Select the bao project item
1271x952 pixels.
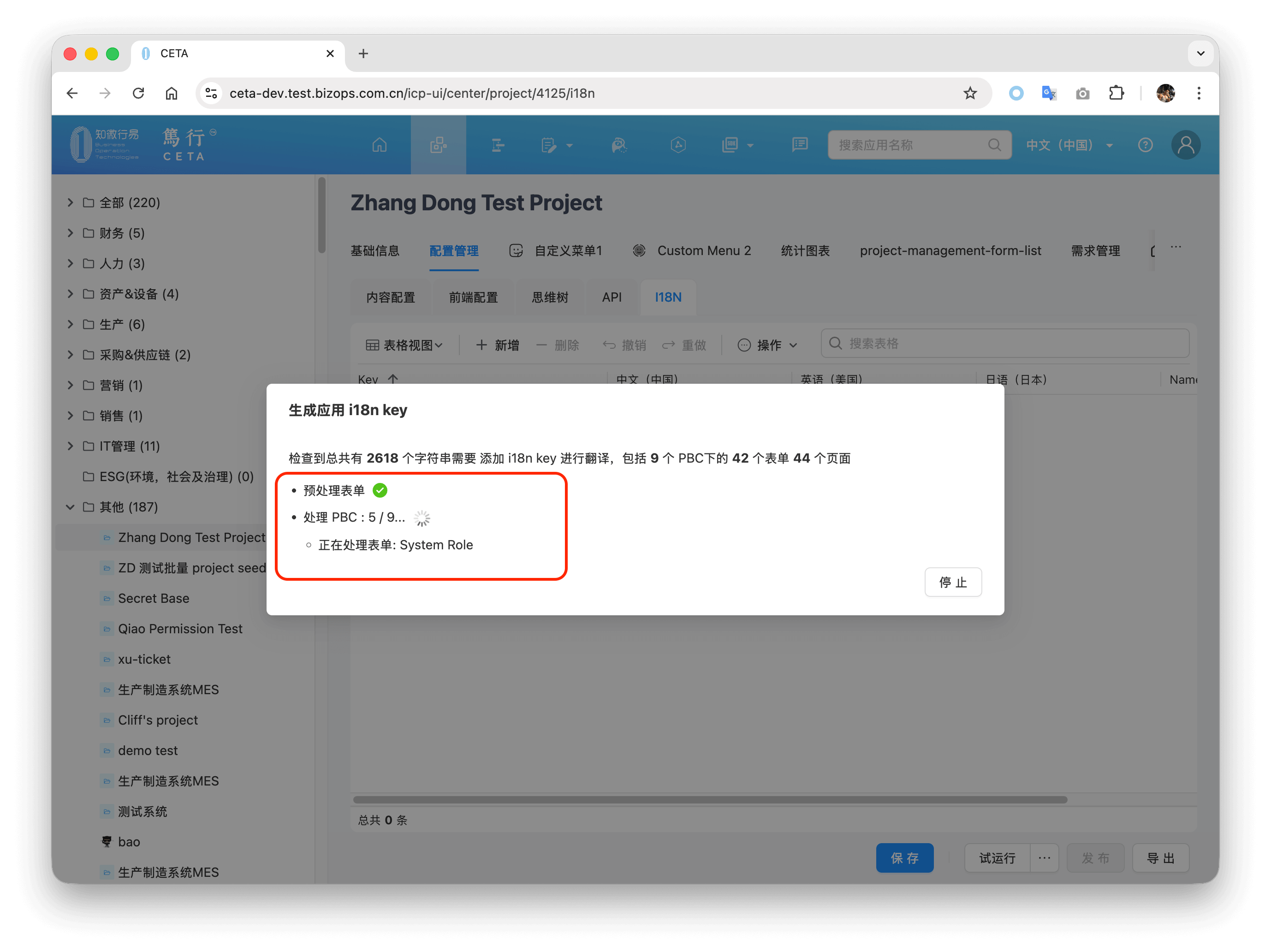tap(129, 842)
